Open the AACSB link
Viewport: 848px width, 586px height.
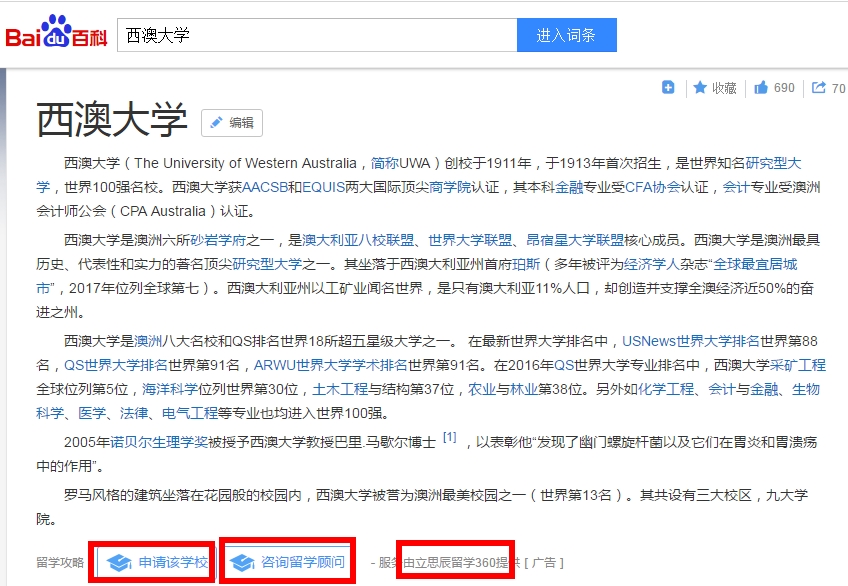pos(264,187)
